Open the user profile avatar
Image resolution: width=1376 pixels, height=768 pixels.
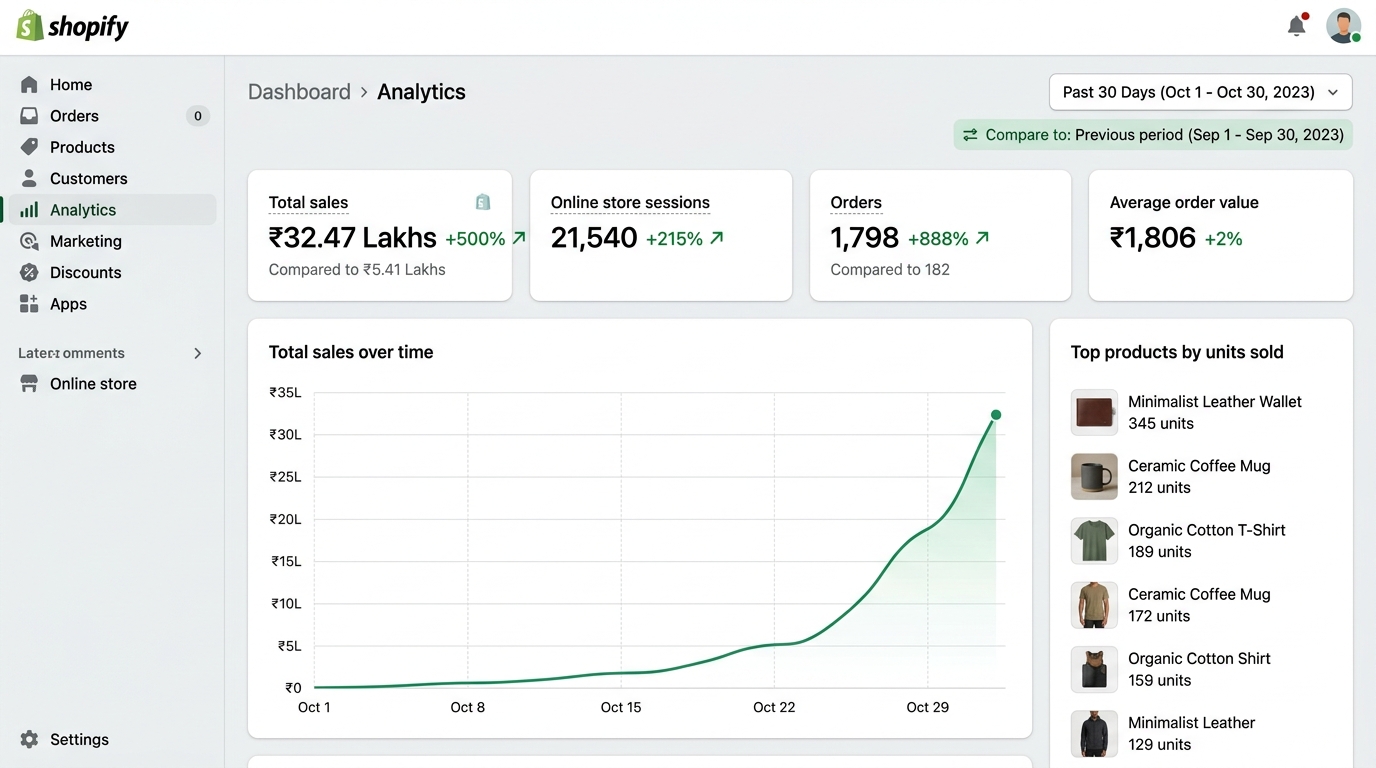1343,26
